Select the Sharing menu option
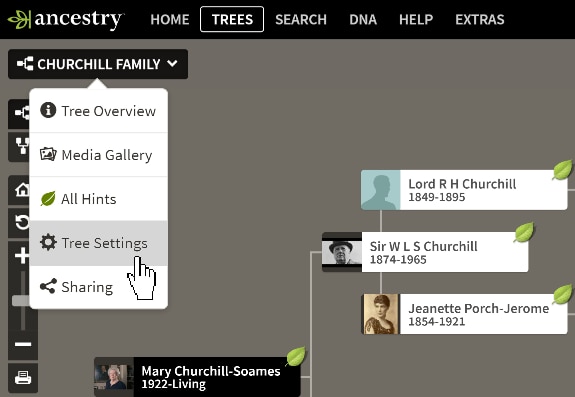 (98, 287)
